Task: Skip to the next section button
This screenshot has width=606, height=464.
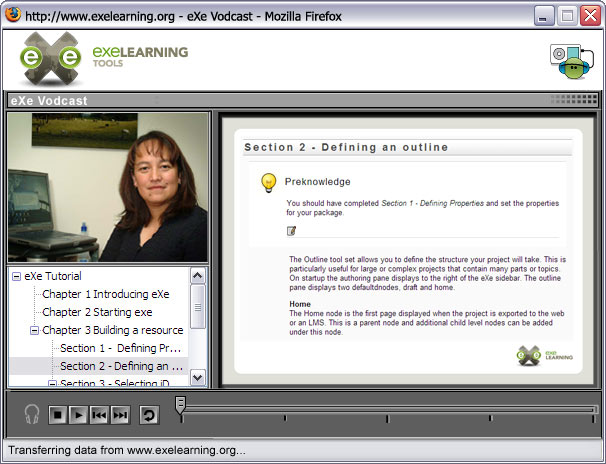Action: [x=120, y=415]
